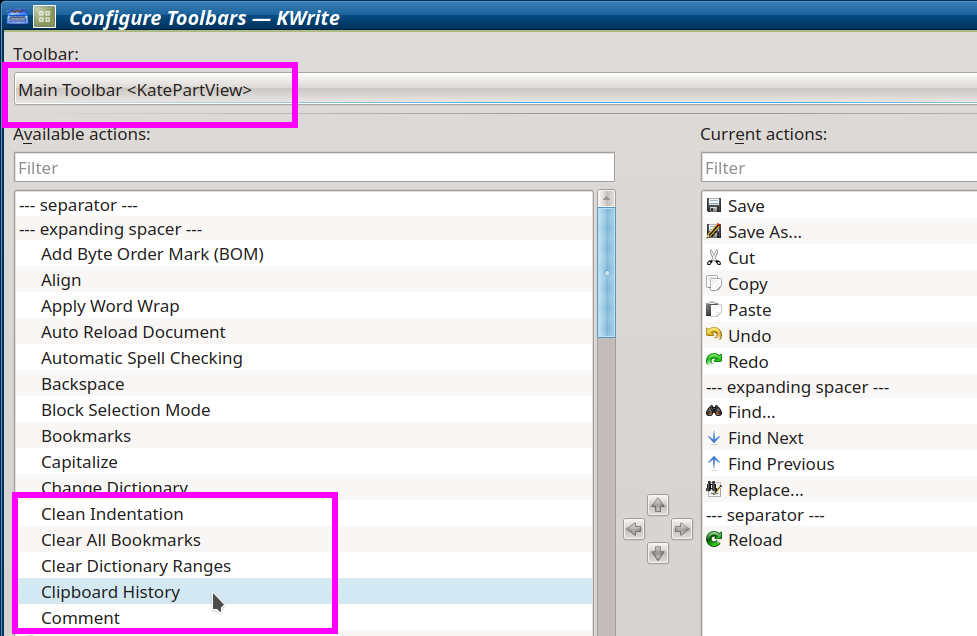Select 'Cut' label in Current actions
The width and height of the screenshot is (977, 636).
741,259
